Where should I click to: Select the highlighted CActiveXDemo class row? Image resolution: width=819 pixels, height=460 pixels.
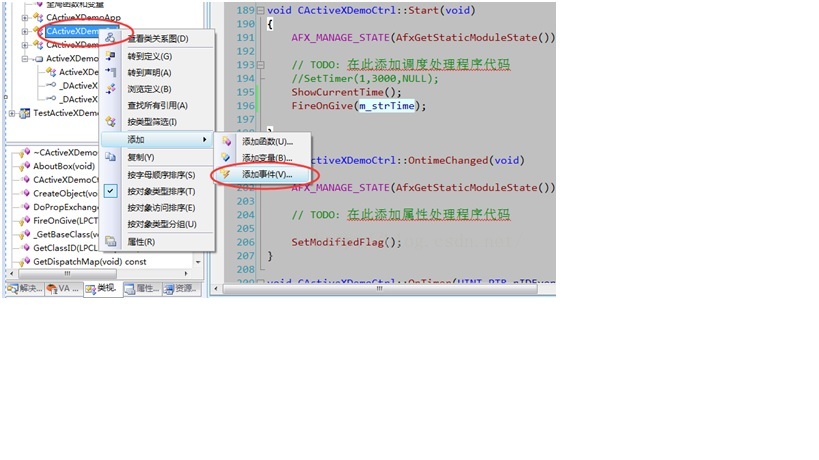pos(73,31)
